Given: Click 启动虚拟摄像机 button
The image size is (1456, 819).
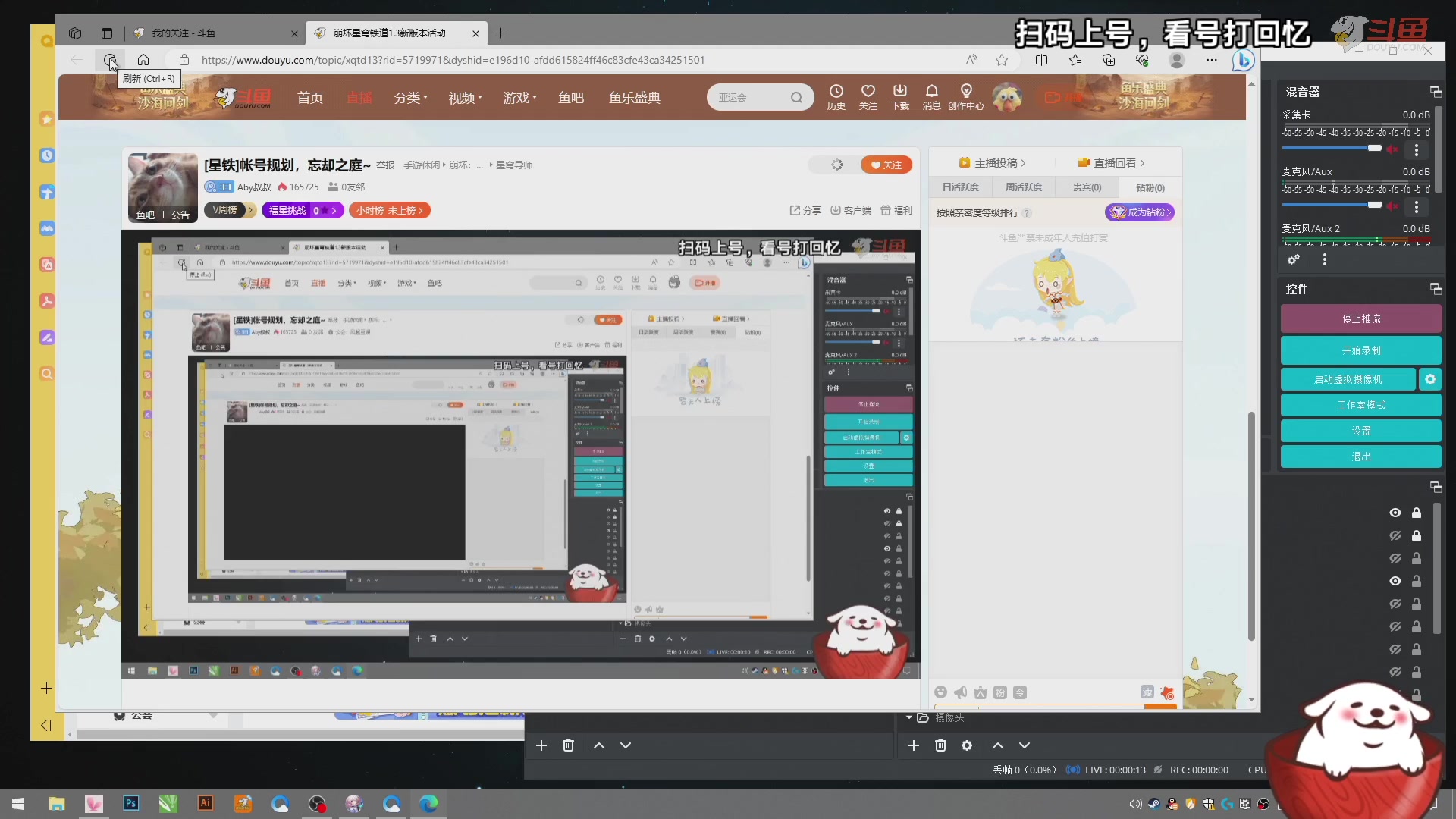Looking at the screenshot, I should pyautogui.click(x=1348, y=379).
